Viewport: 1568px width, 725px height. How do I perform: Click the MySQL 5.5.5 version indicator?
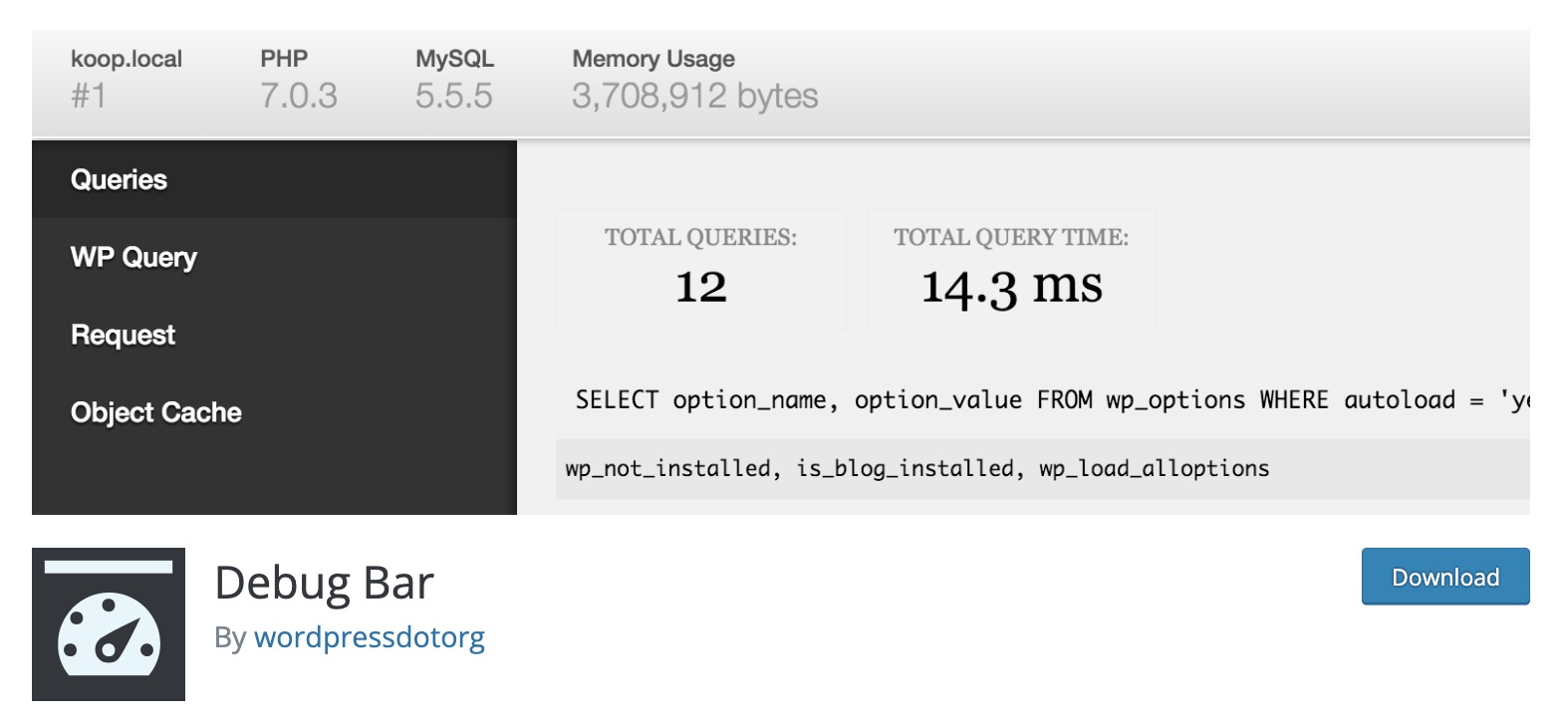[x=454, y=77]
